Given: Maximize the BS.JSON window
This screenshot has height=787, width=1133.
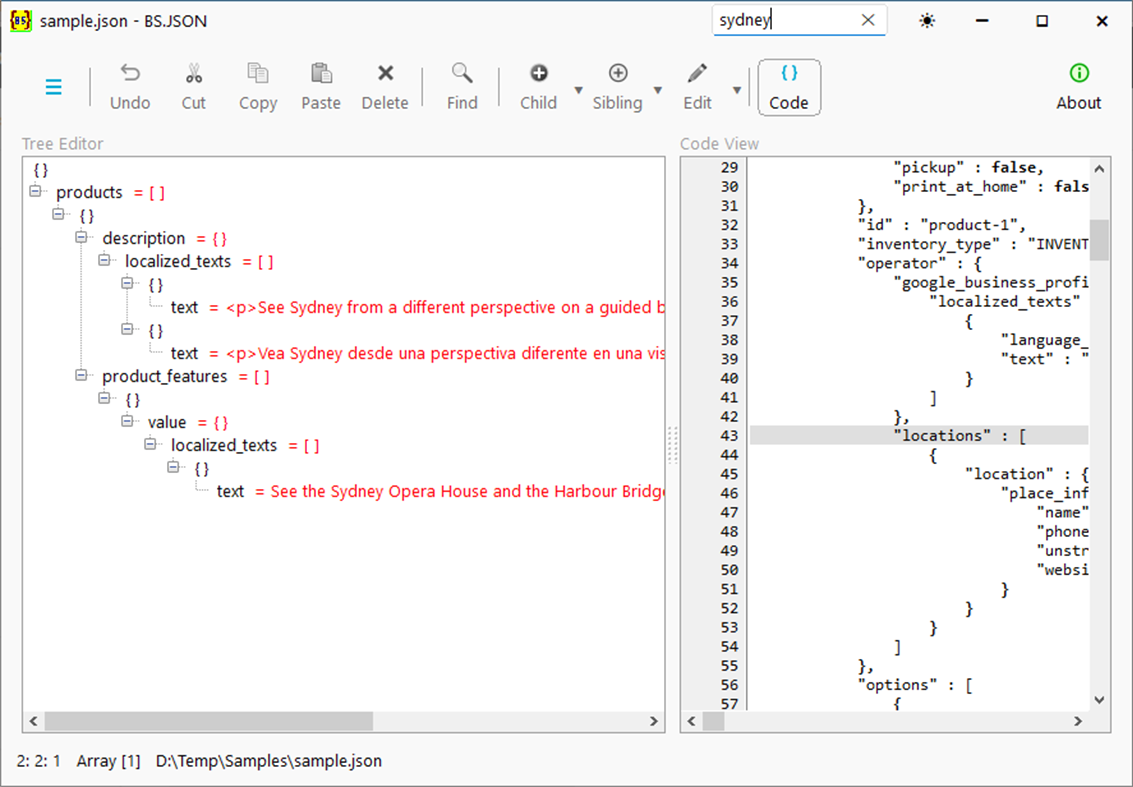Looking at the screenshot, I should tap(1042, 21).
